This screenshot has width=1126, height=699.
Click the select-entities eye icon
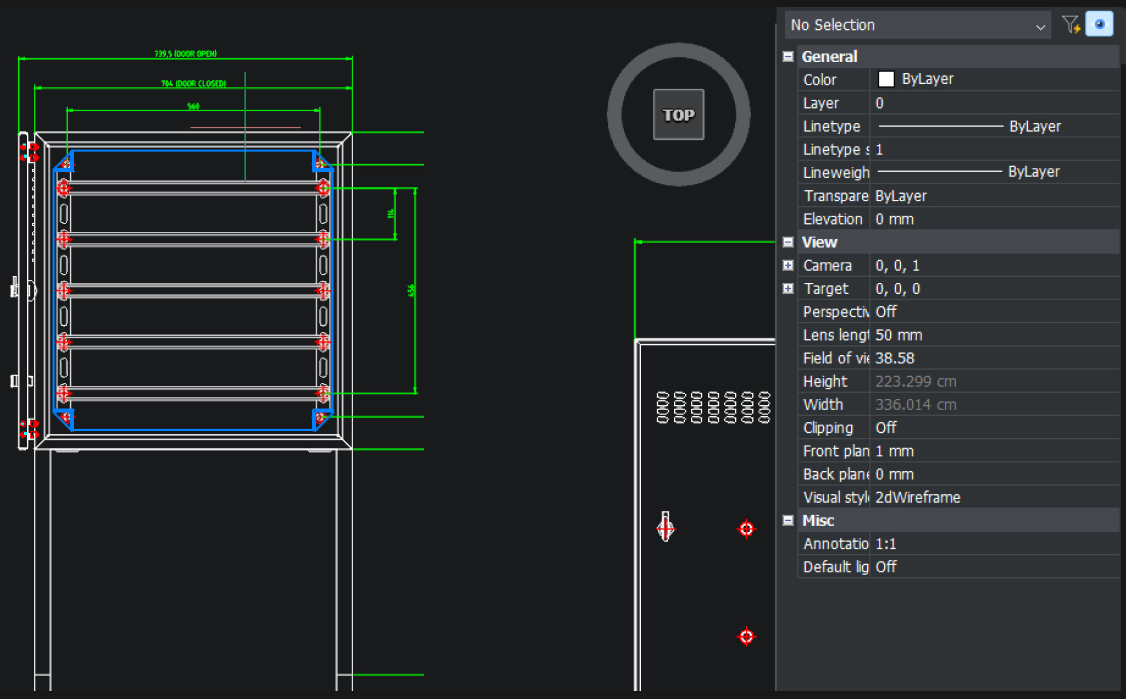pos(1099,24)
